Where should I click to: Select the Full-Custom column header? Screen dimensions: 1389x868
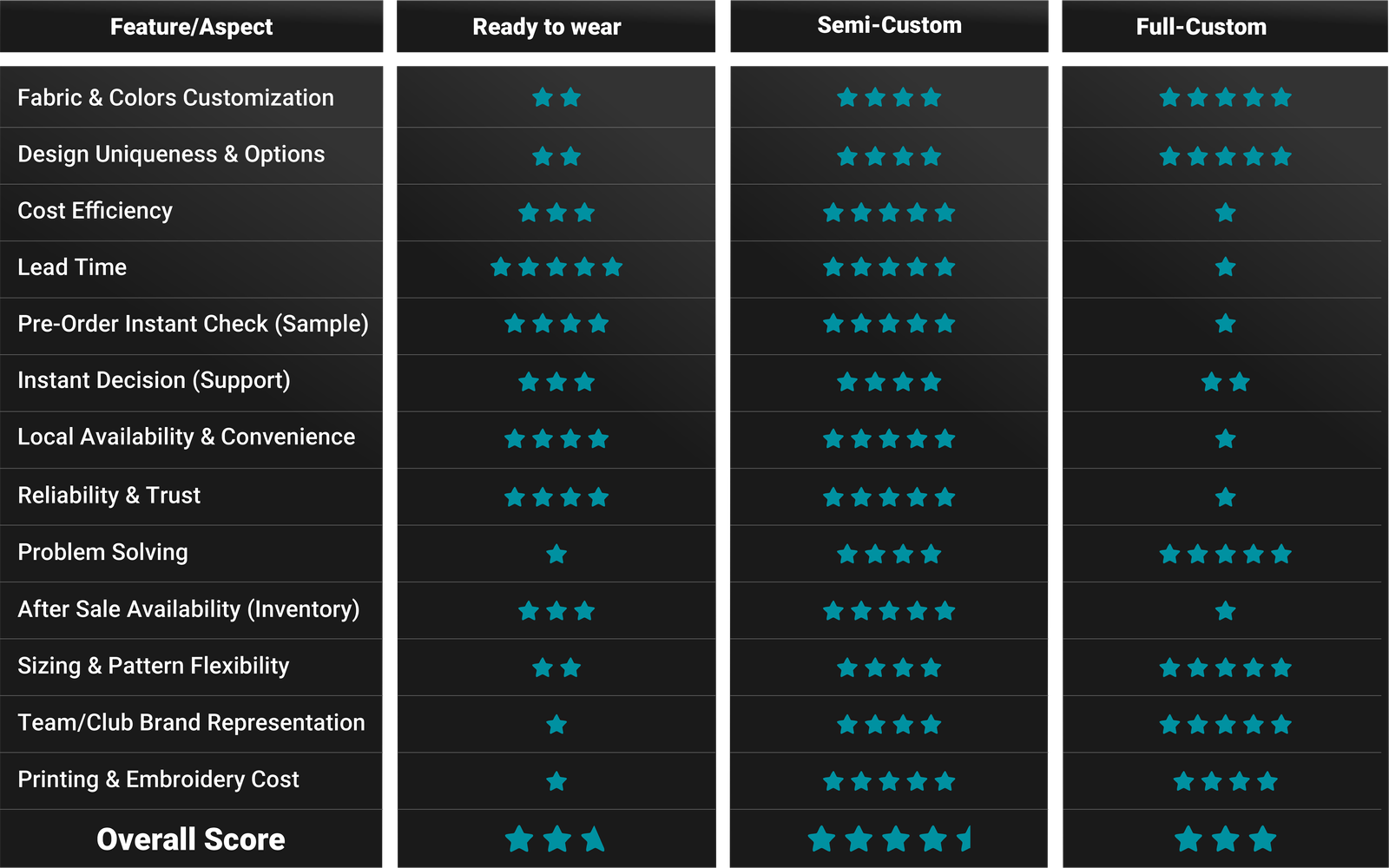click(1201, 27)
